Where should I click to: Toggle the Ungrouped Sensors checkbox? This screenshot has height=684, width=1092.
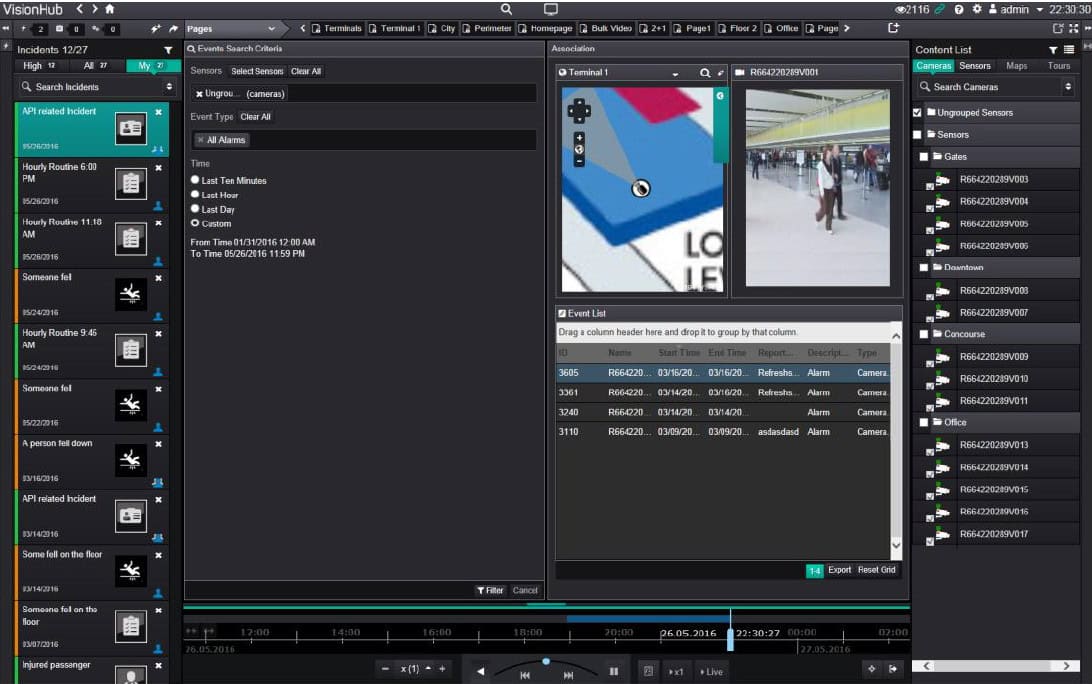point(918,113)
